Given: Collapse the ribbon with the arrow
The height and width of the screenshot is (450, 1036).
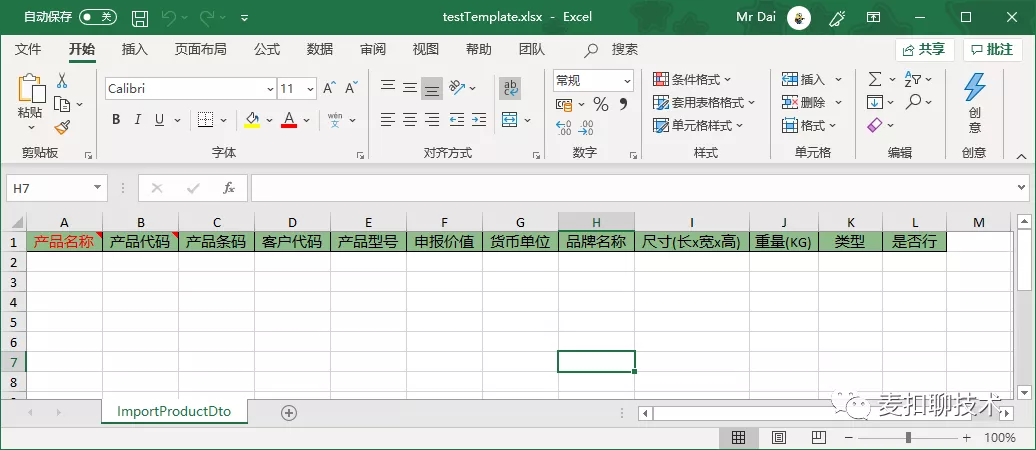Looking at the screenshot, I should (1021, 156).
